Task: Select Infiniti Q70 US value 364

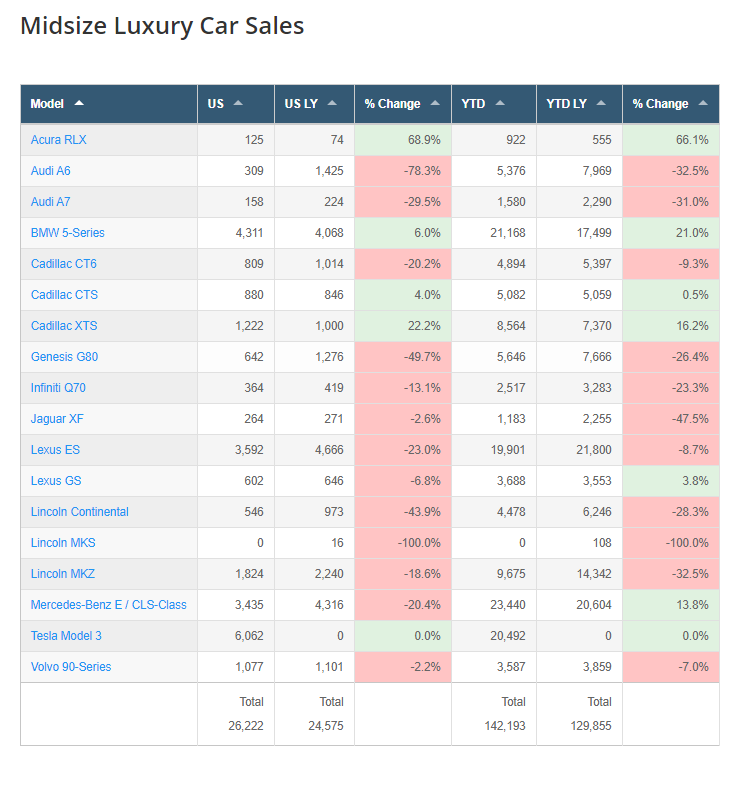Action: 254,388
